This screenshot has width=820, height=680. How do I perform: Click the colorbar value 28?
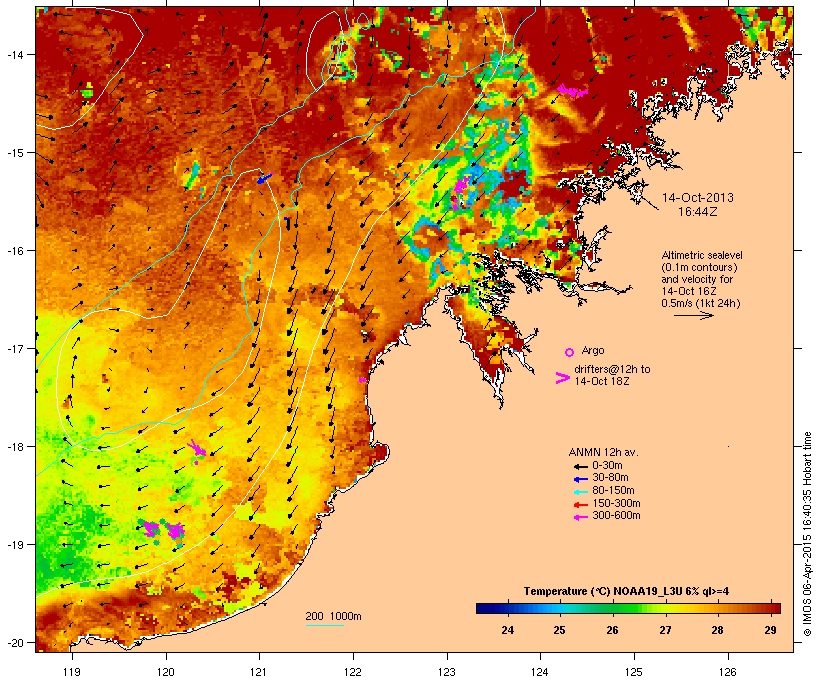pos(718,630)
